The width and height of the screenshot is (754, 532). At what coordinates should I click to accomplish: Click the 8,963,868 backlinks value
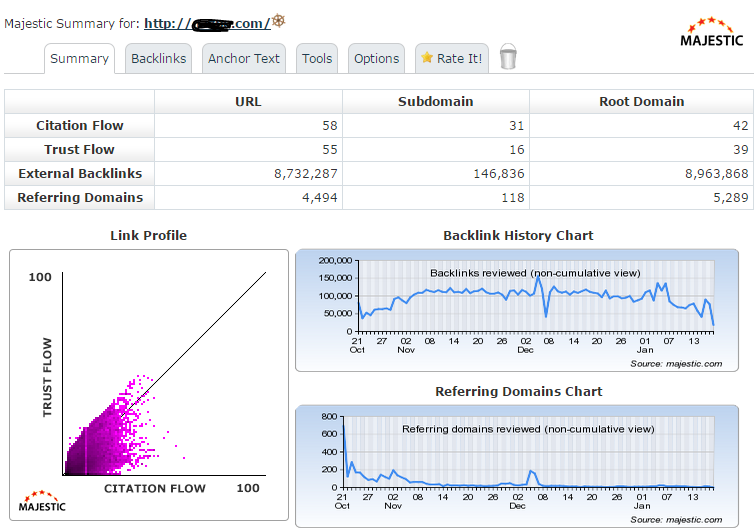click(x=716, y=174)
